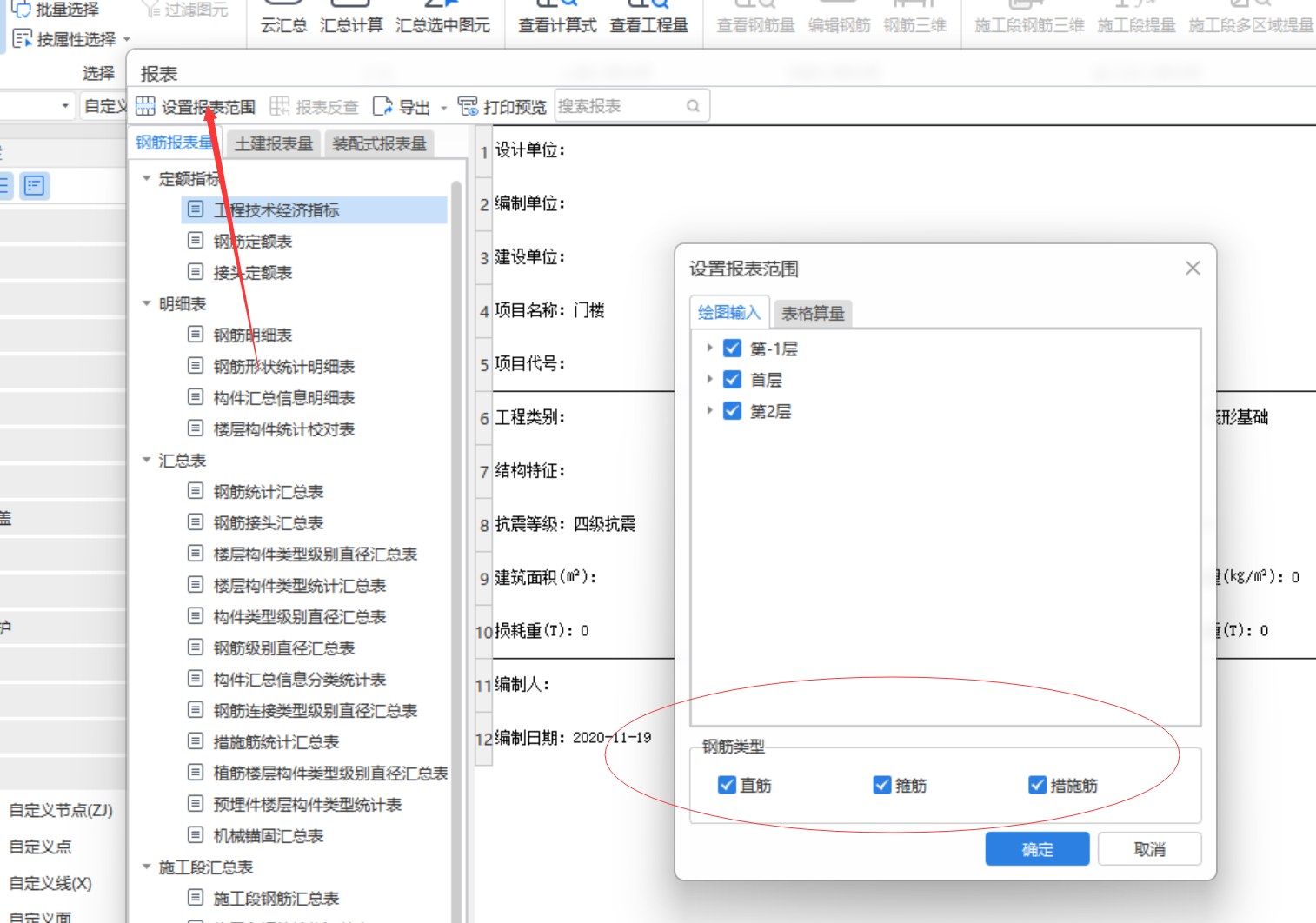
Task: Switch to 表格算量 tab in dialog
Action: point(813,313)
